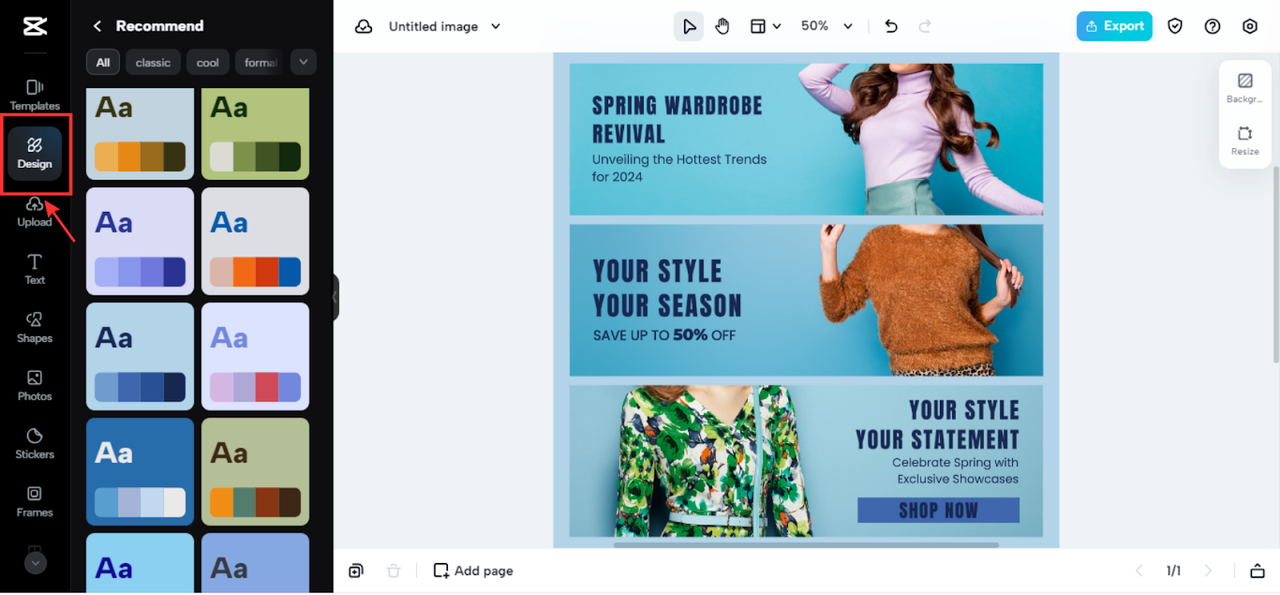Viewport: 1280px width, 595px height.
Task: Apply the orange-brown palette theme card
Action: tap(140, 134)
